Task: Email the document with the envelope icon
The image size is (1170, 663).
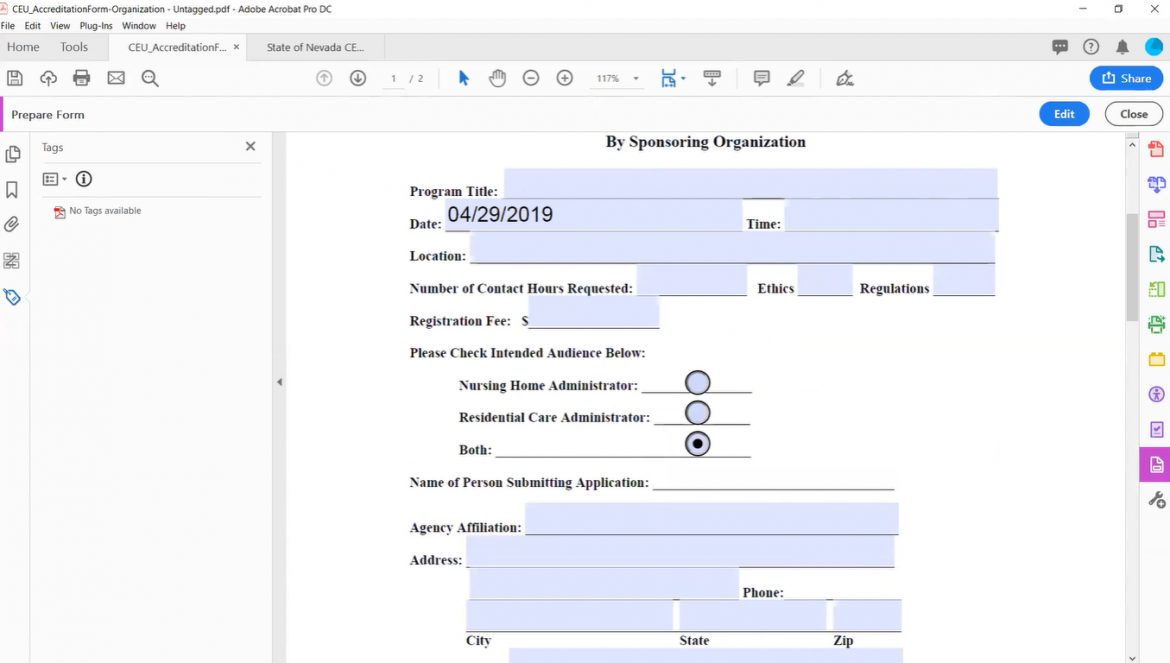Action: 115,77
